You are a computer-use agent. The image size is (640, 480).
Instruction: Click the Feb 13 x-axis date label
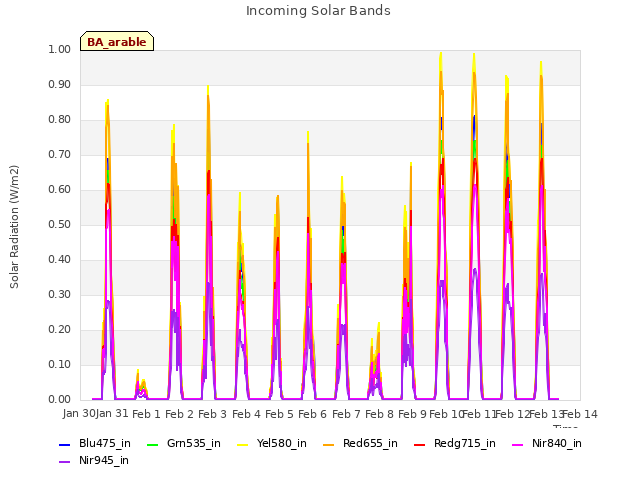point(546,414)
